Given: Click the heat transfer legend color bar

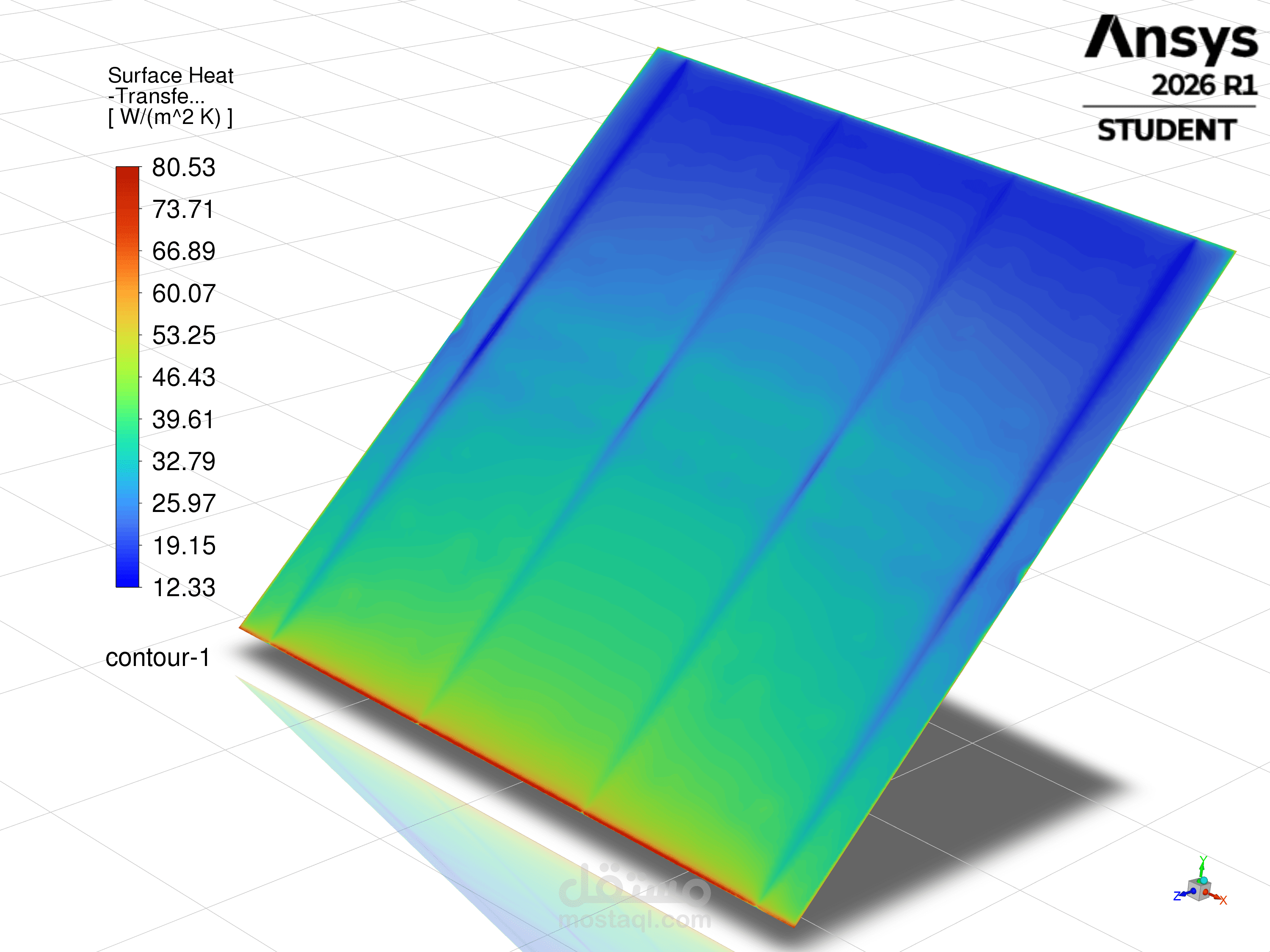Looking at the screenshot, I should click(x=127, y=377).
